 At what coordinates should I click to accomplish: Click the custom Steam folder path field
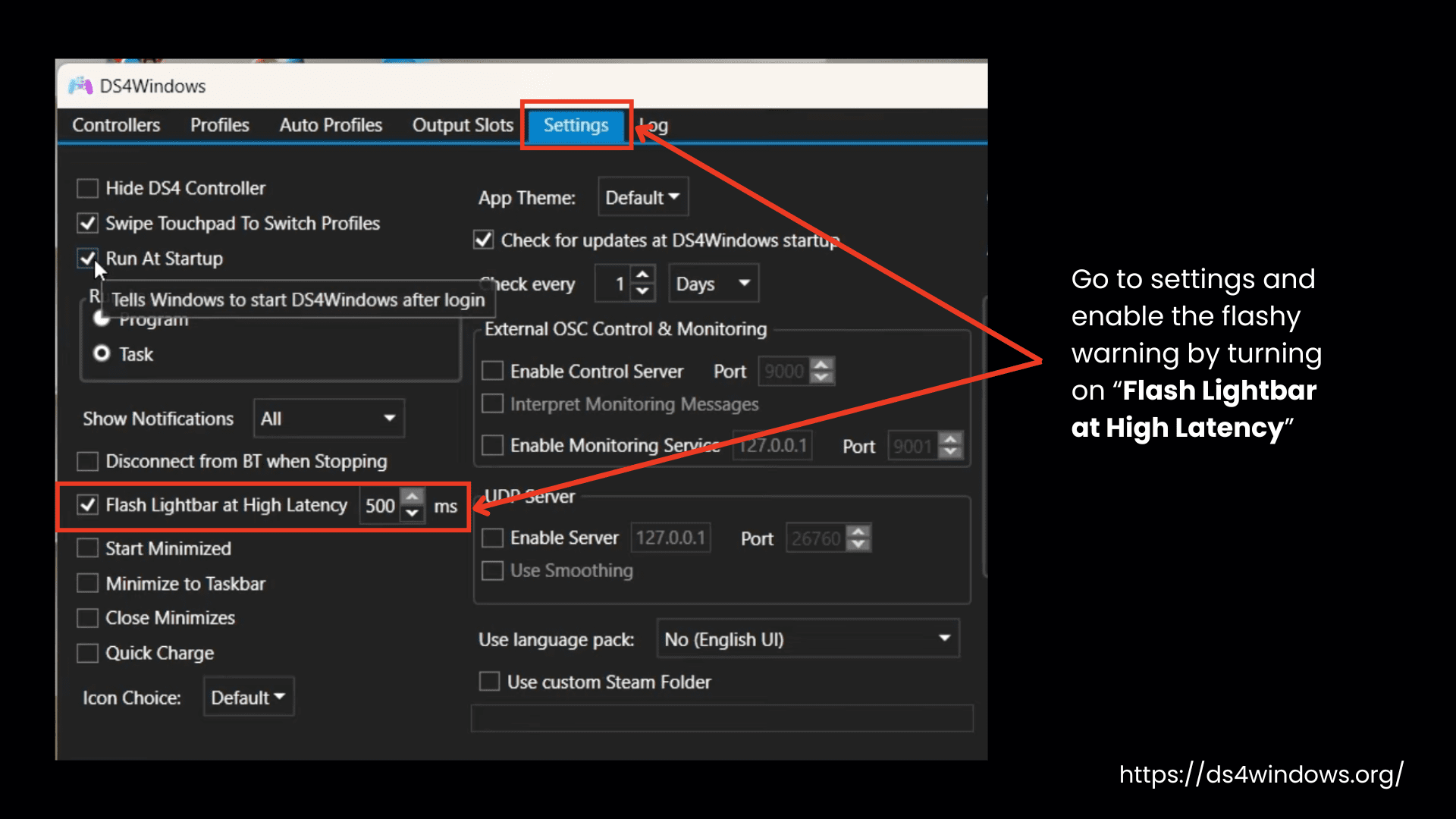pos(722,718)
